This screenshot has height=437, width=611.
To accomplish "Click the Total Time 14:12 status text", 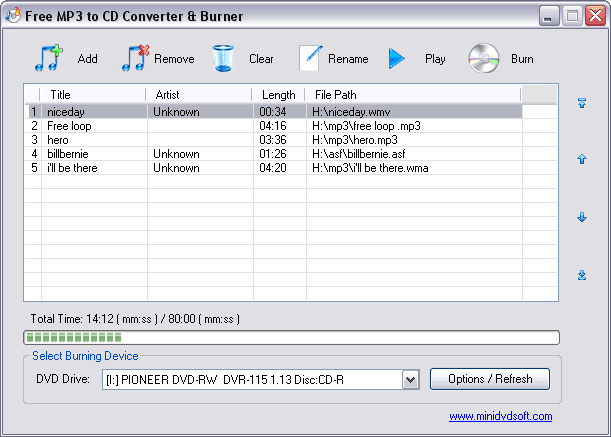I will click(135, 319).
